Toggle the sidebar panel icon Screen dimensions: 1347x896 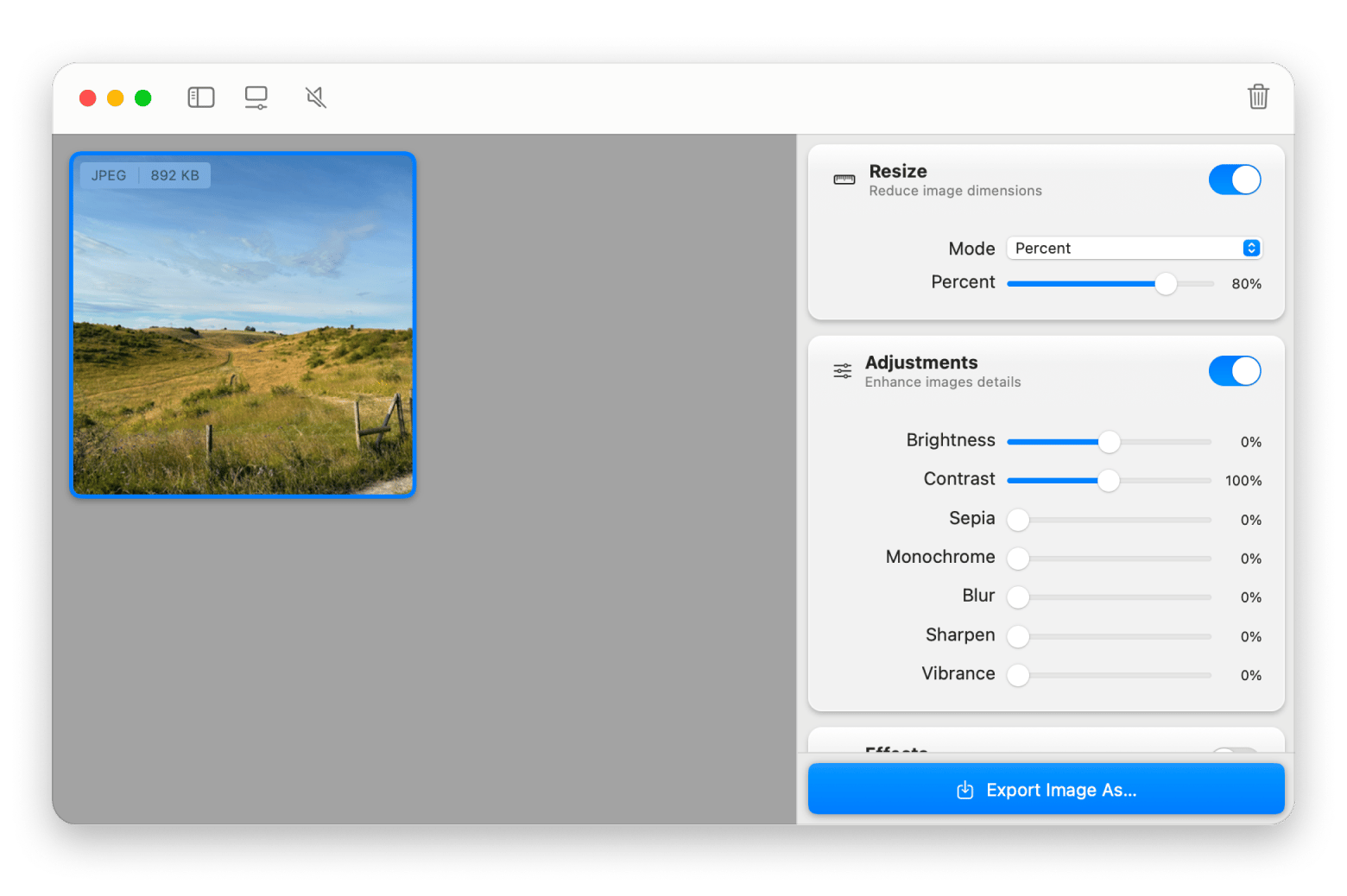201,98
